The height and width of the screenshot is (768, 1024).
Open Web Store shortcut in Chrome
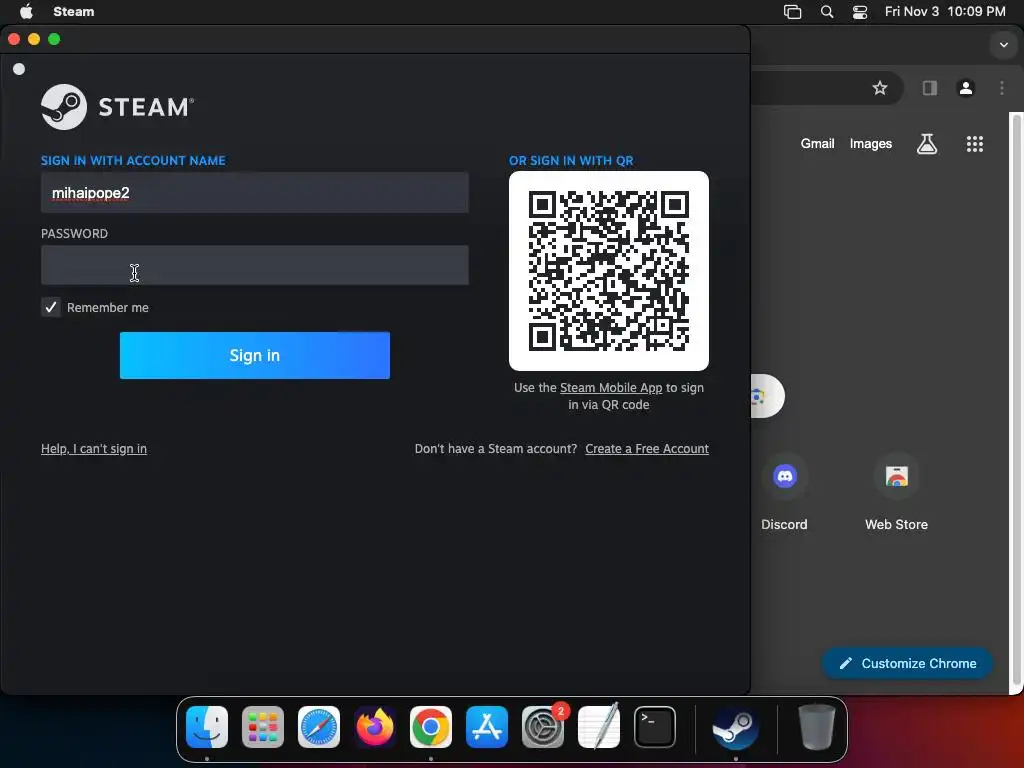pyautogui.click(x=897, y=494)
